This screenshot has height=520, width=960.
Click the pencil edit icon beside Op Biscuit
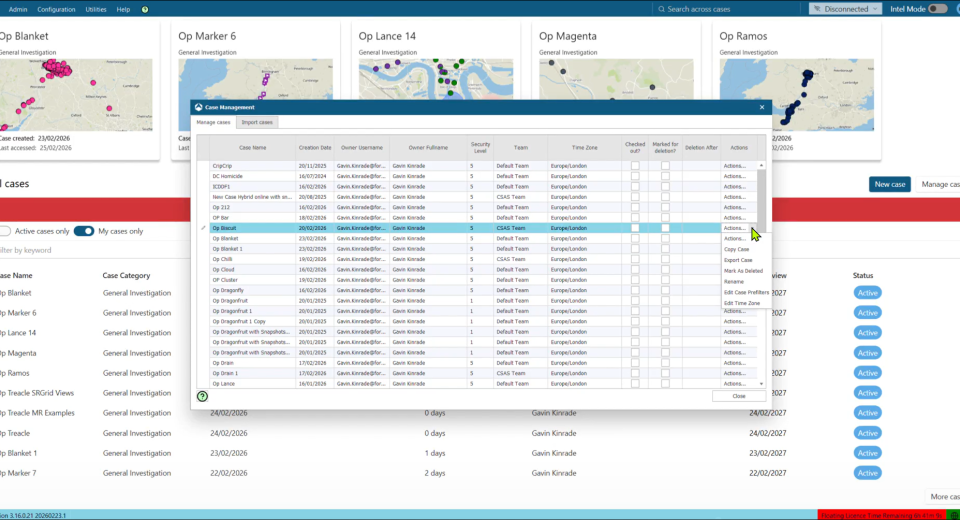point(203,228)
